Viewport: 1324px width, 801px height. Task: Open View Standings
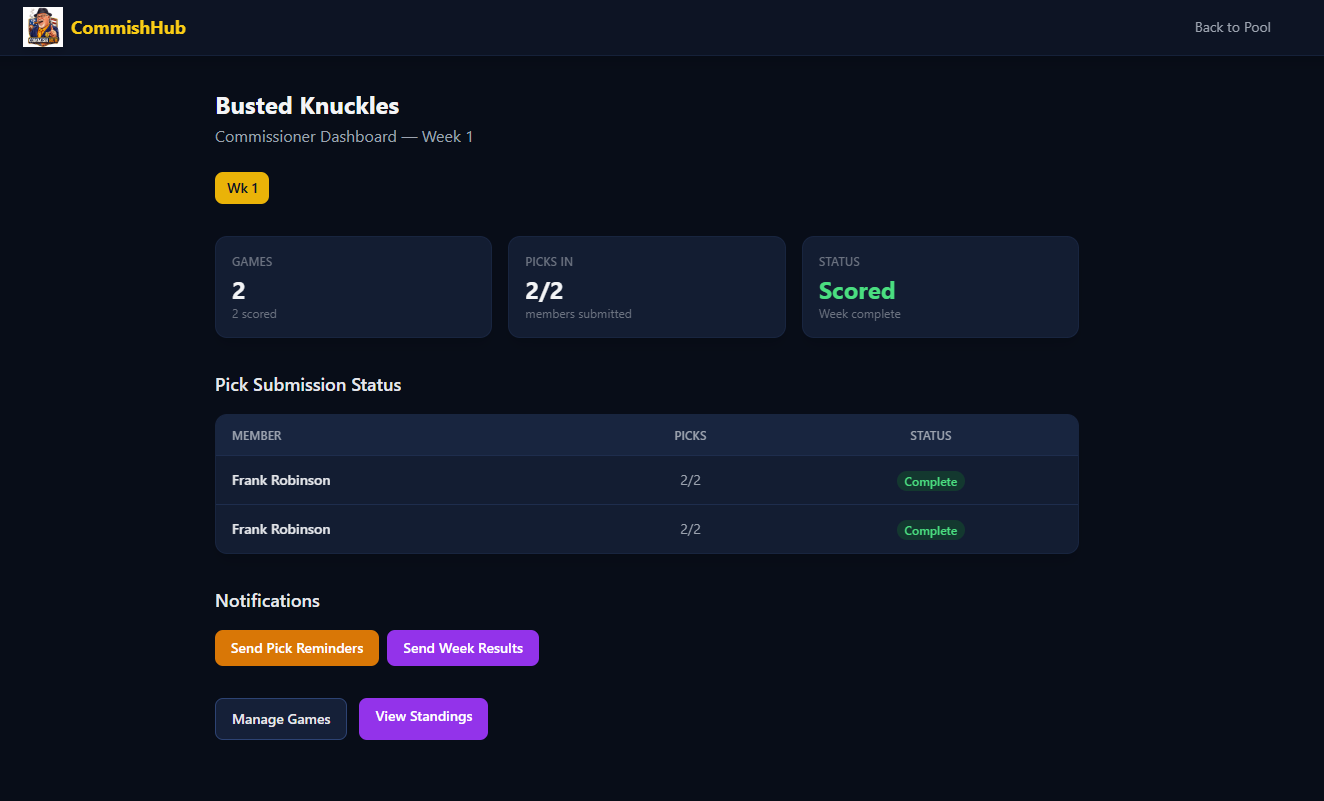pyautogui.click(x=423, y=718)
